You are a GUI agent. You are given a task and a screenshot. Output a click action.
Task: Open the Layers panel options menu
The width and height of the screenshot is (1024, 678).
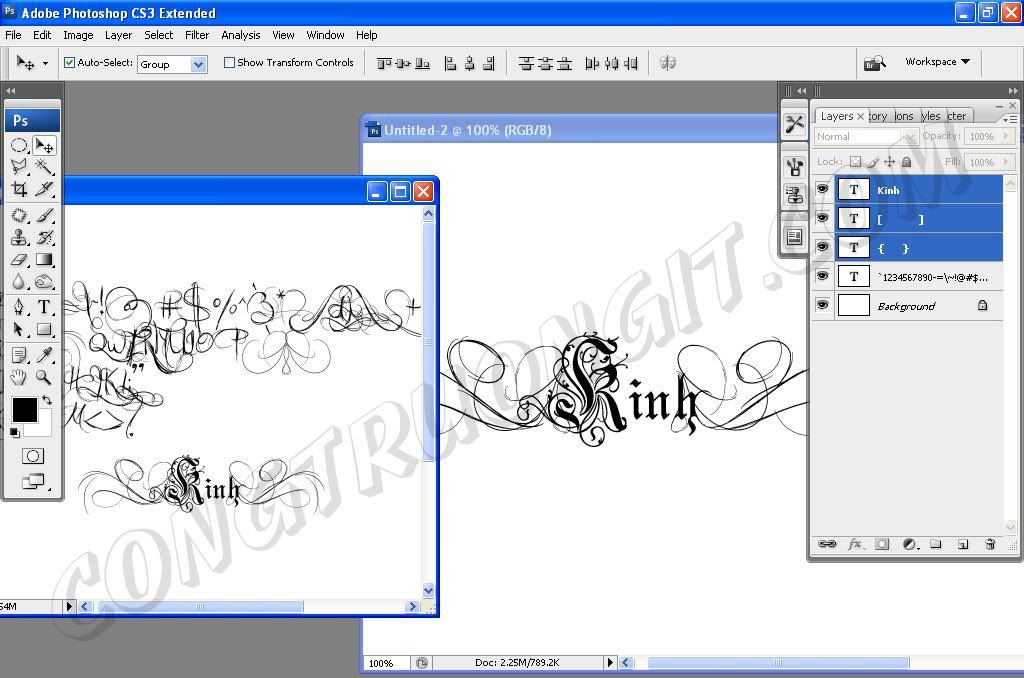[x=1011, y=118]
